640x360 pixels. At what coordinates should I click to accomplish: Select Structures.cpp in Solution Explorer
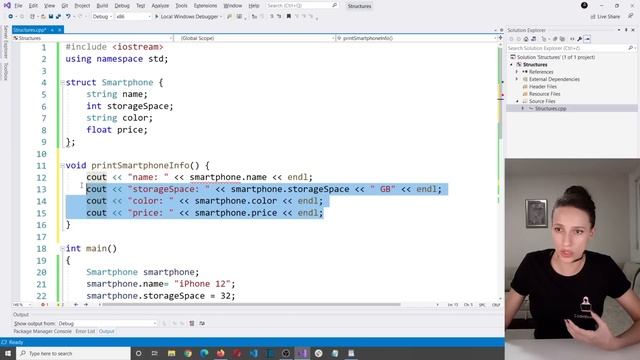(550, 109)
